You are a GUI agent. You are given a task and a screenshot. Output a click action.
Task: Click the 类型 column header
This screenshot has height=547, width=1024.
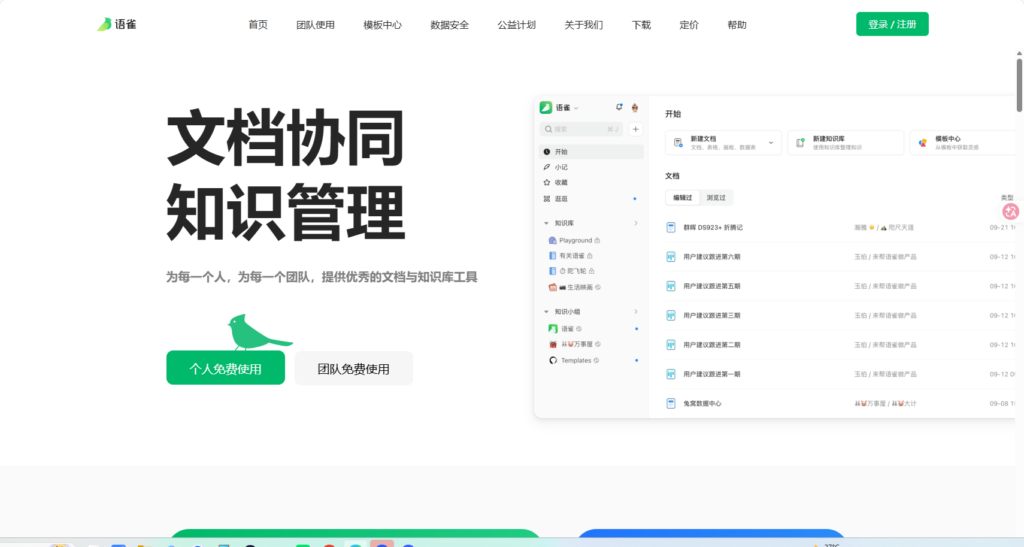pos(1007,198)
